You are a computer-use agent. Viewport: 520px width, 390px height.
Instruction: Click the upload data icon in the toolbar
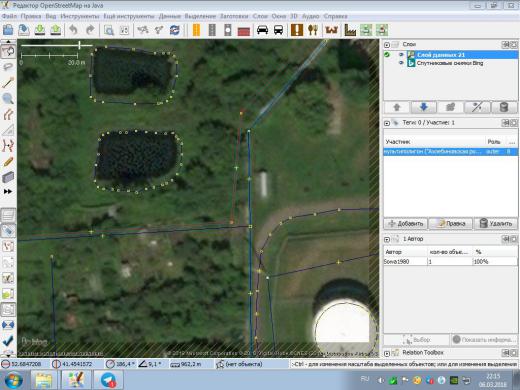point(56,30)
